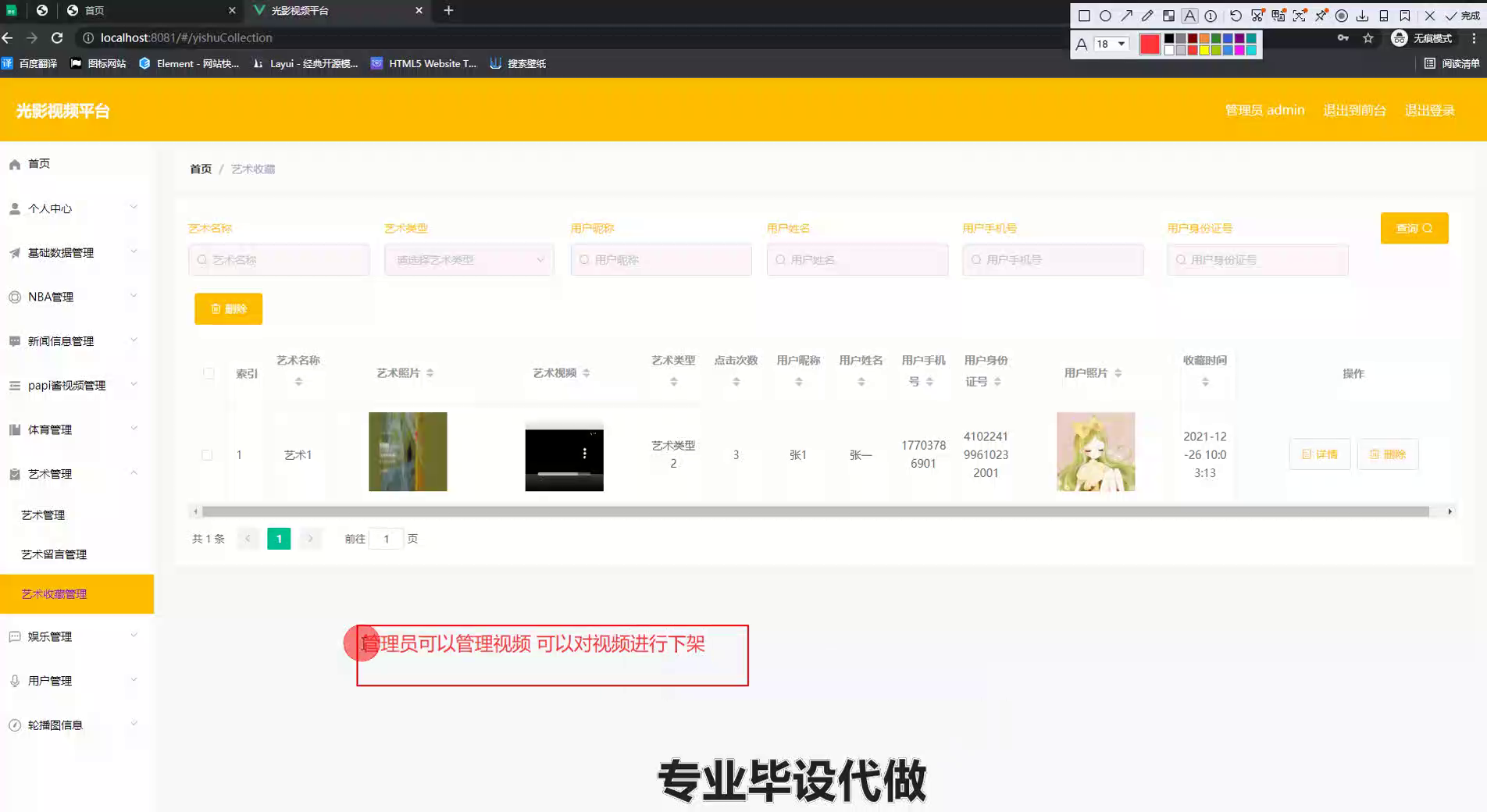Finish screenshot with 完成 button
The width and height of the screenshot is (1487, 812).
point(1462,16)
